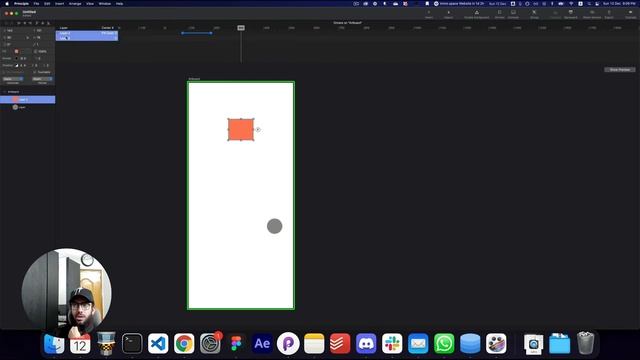
Task: Open Finder from the dock
Action: click(x=54, y=344)
